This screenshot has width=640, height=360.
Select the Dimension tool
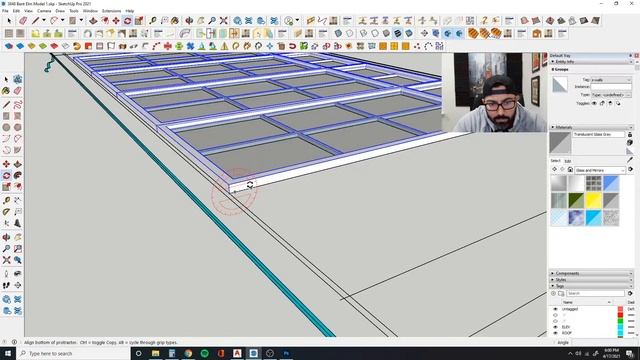click(x=18, y=200)
